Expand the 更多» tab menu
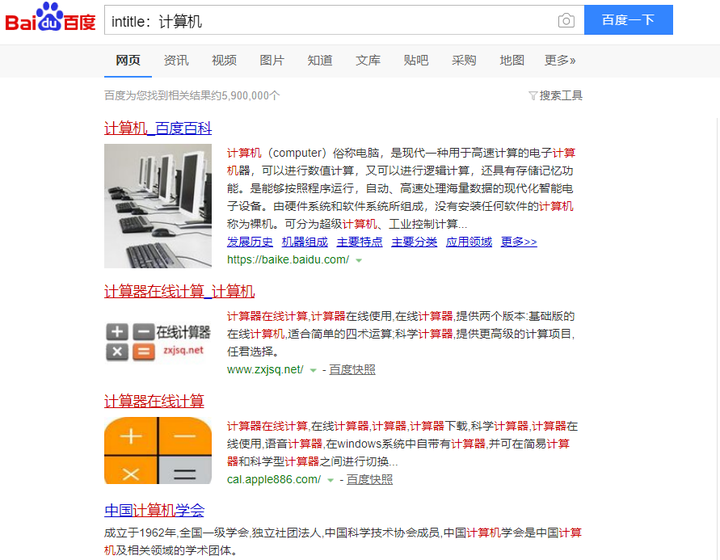The image size is (720, 560). (560, 60)
